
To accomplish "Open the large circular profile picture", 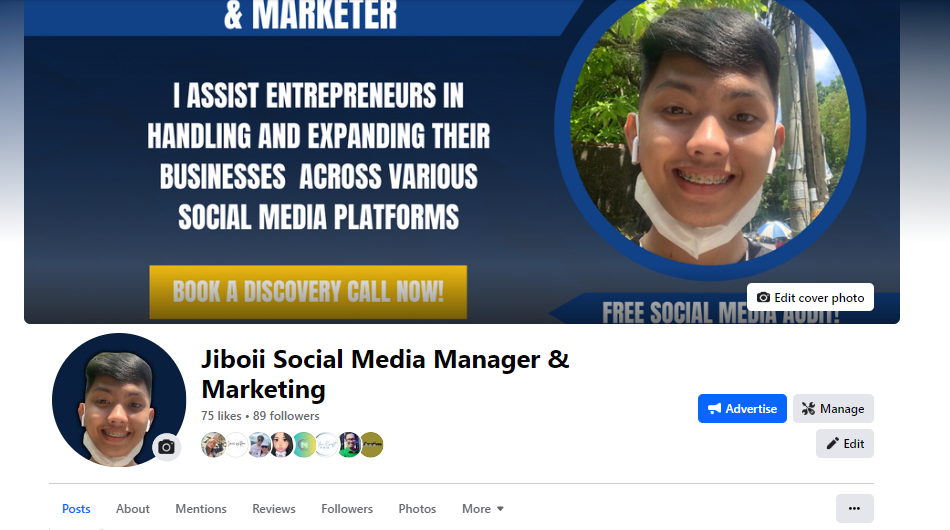I will (x=119, y=400).
